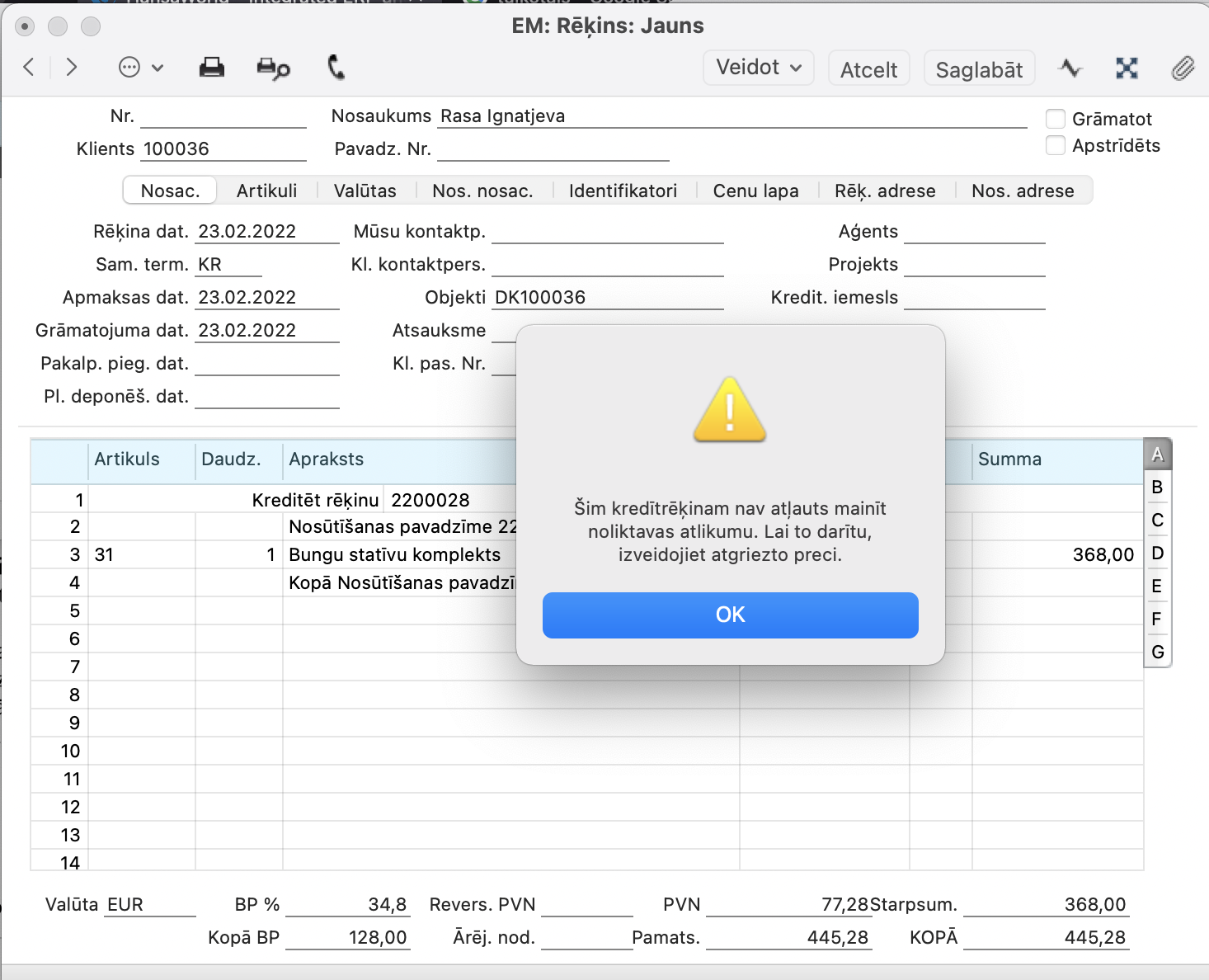Click the printer icon in toolbar
This screenshot has height=980, width=1209.
[212, 68]
